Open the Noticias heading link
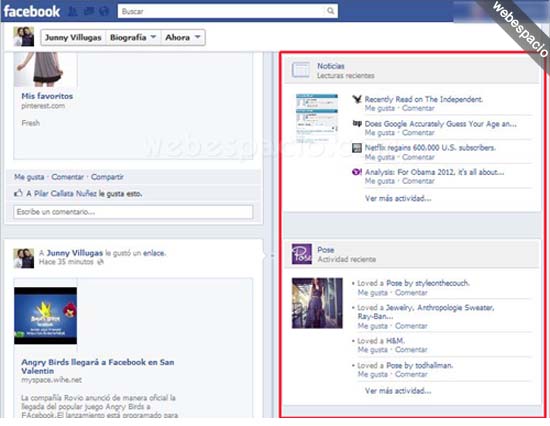 (x=331, y=66)
